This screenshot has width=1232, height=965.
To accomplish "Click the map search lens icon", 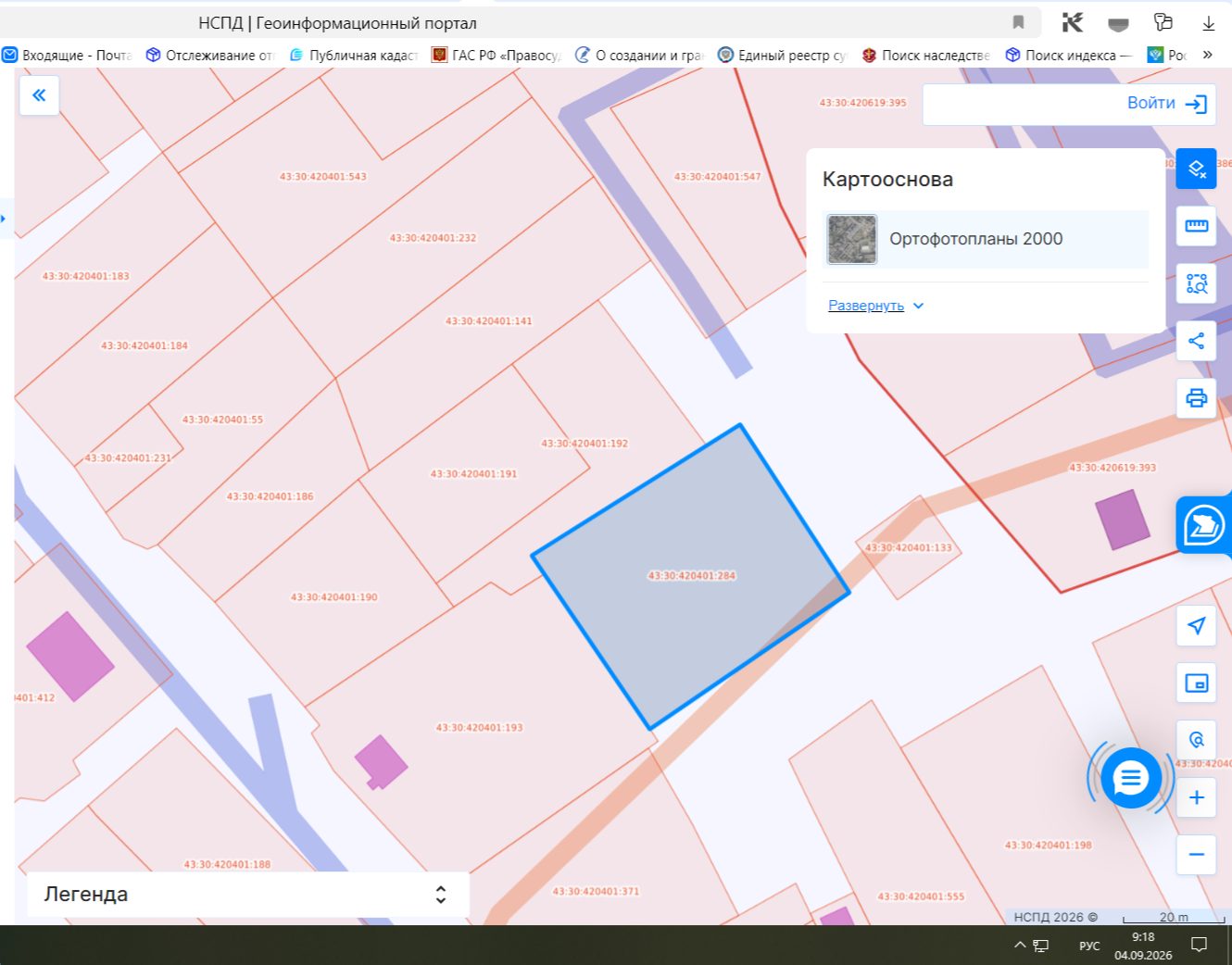I will click(1196, 740).
